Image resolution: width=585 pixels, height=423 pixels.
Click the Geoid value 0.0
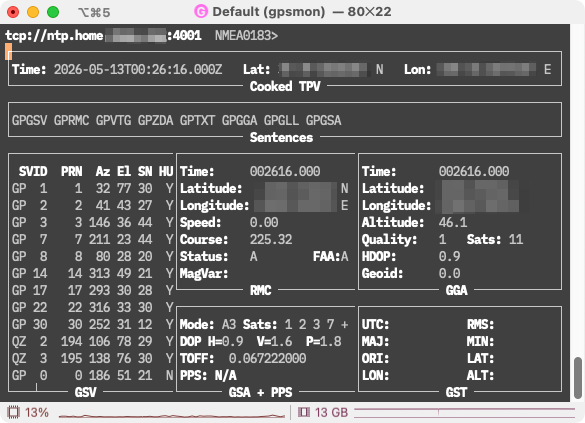449,273
